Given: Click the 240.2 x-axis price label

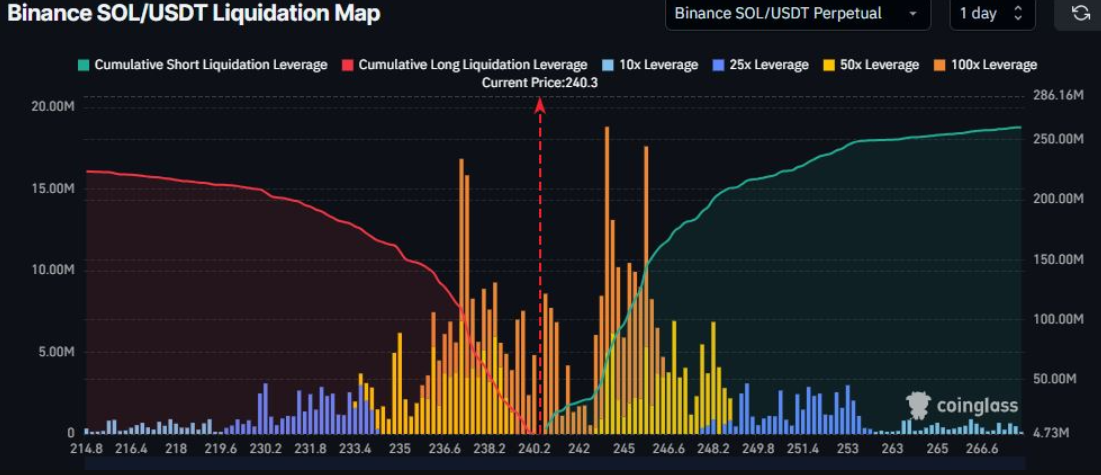Looking at the screenshot, I should click(535, 449).
